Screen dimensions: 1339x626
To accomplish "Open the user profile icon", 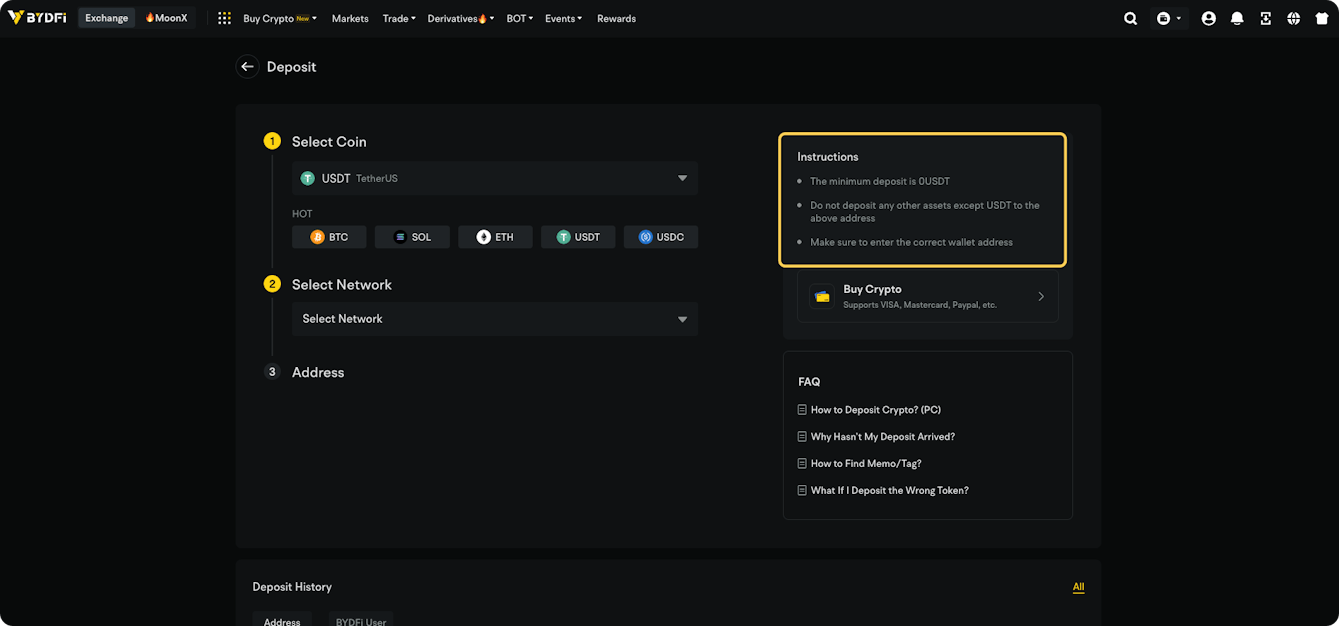I will point(1208,18).
